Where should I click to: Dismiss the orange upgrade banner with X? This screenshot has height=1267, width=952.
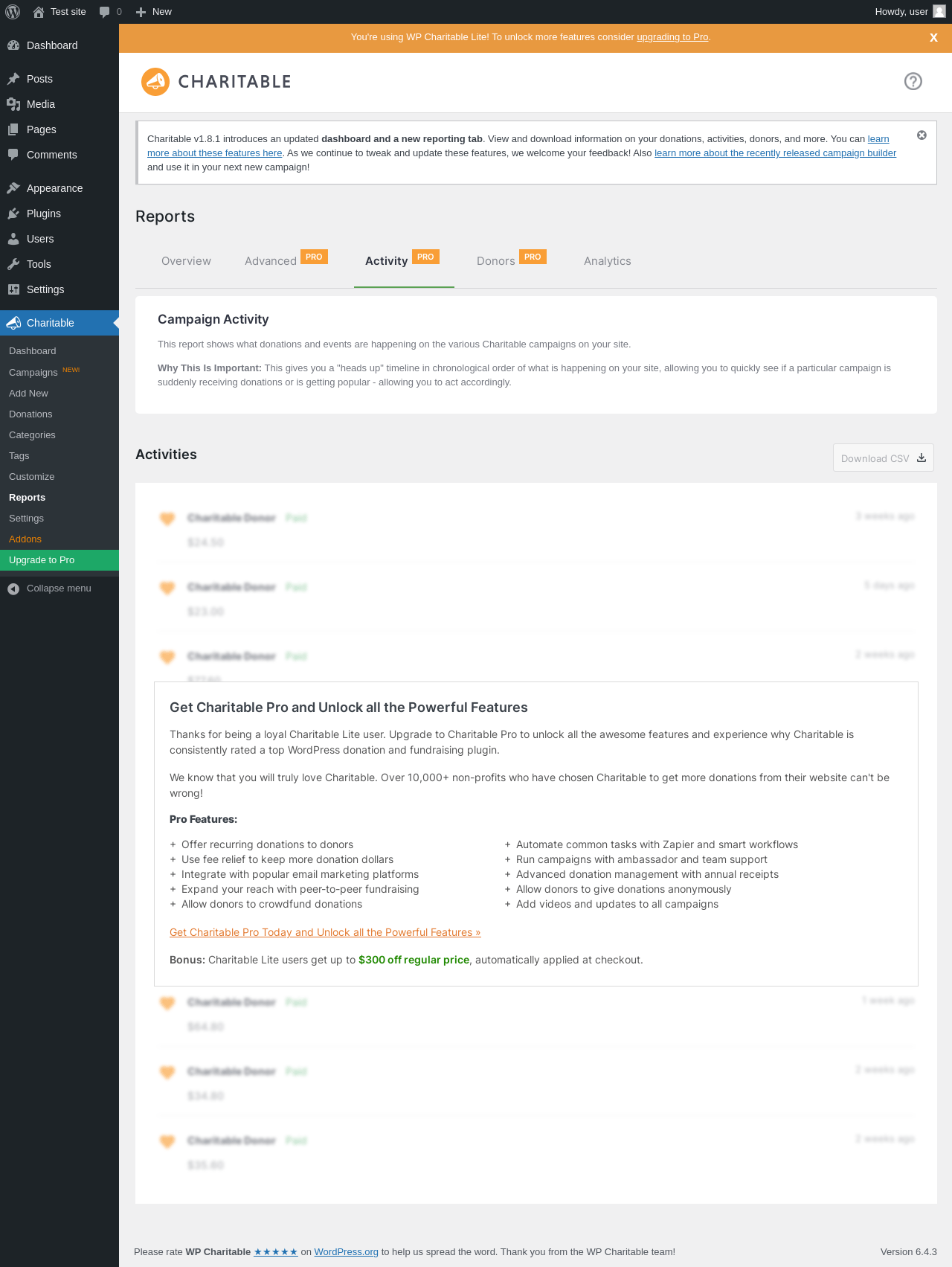pyautogui.click(x=933, y=37)
